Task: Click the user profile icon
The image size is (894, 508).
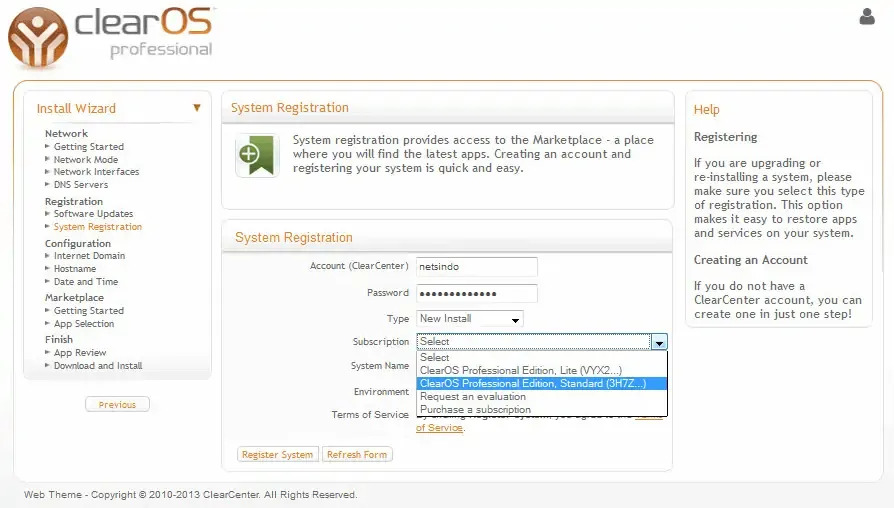Action: pyautogui.click(x=866, y=16)
